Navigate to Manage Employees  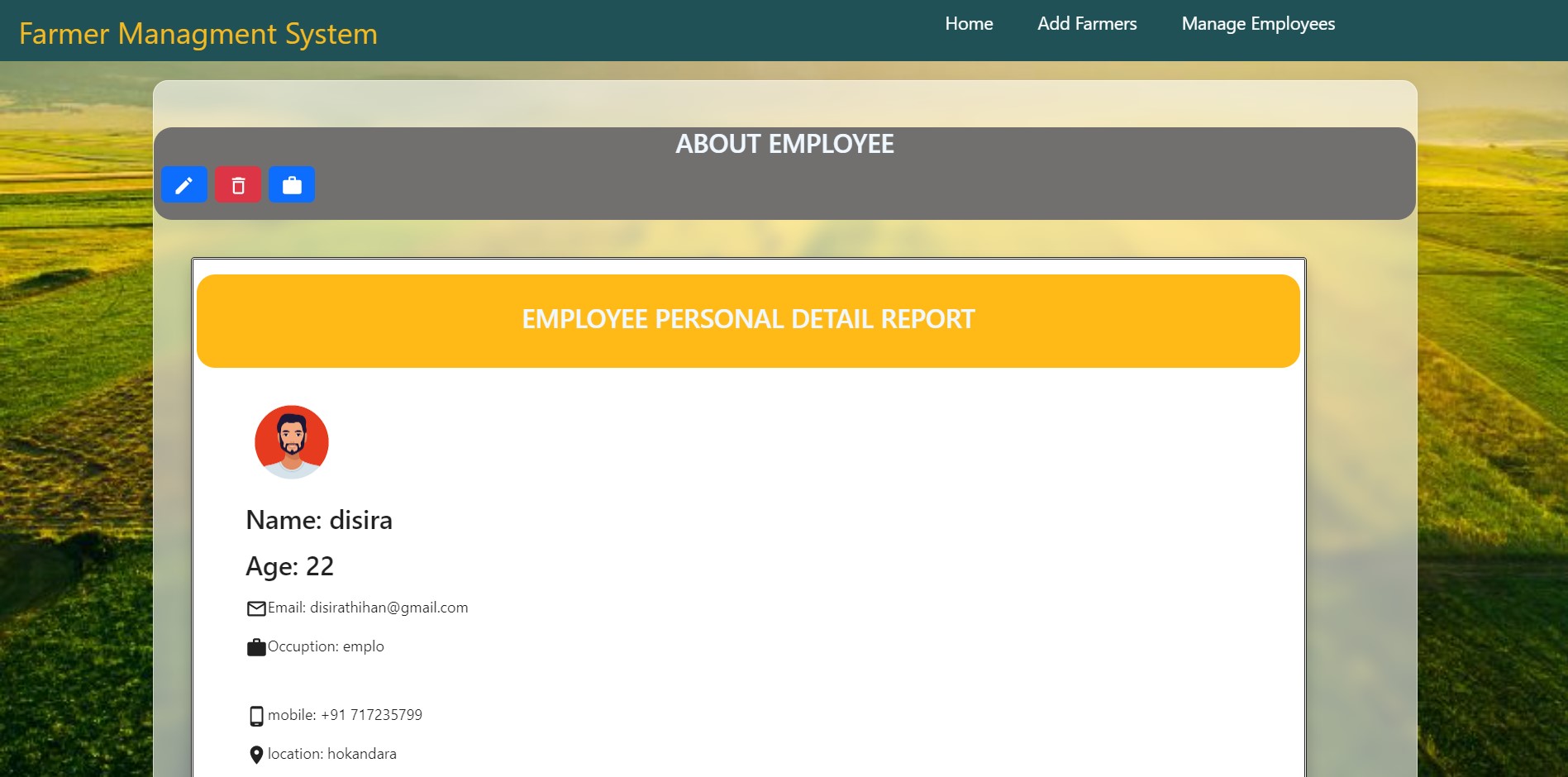(x=1257, y=24)
